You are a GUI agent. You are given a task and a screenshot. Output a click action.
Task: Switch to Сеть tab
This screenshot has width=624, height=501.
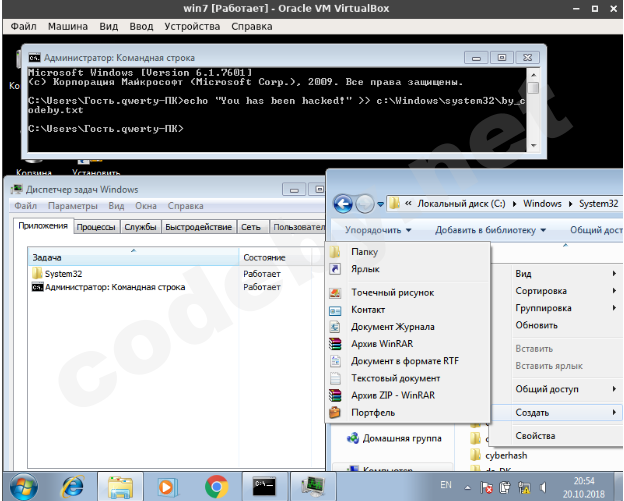pyautogui.click(x=251, y=227)
